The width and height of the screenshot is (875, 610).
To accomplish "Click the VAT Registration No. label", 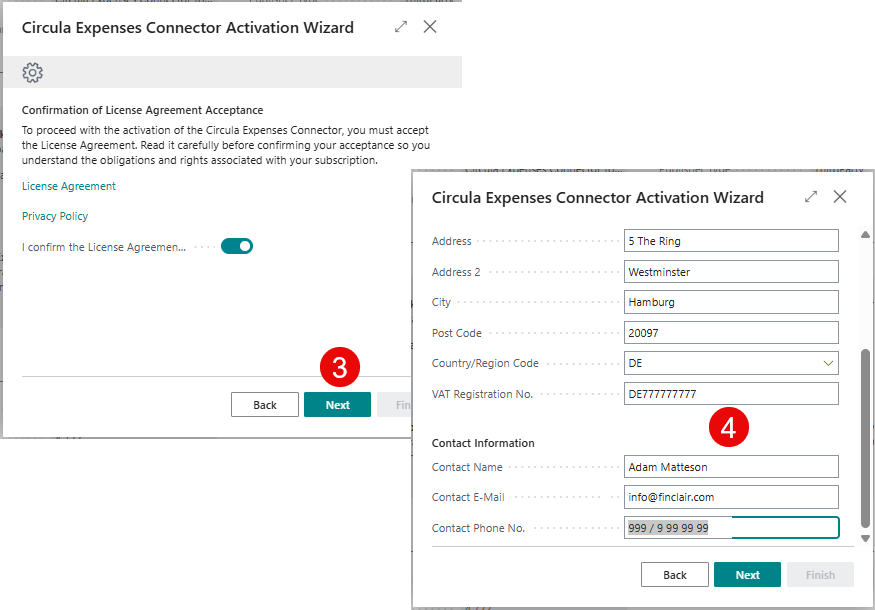I will pyautogui.click(x=482, y=394).
